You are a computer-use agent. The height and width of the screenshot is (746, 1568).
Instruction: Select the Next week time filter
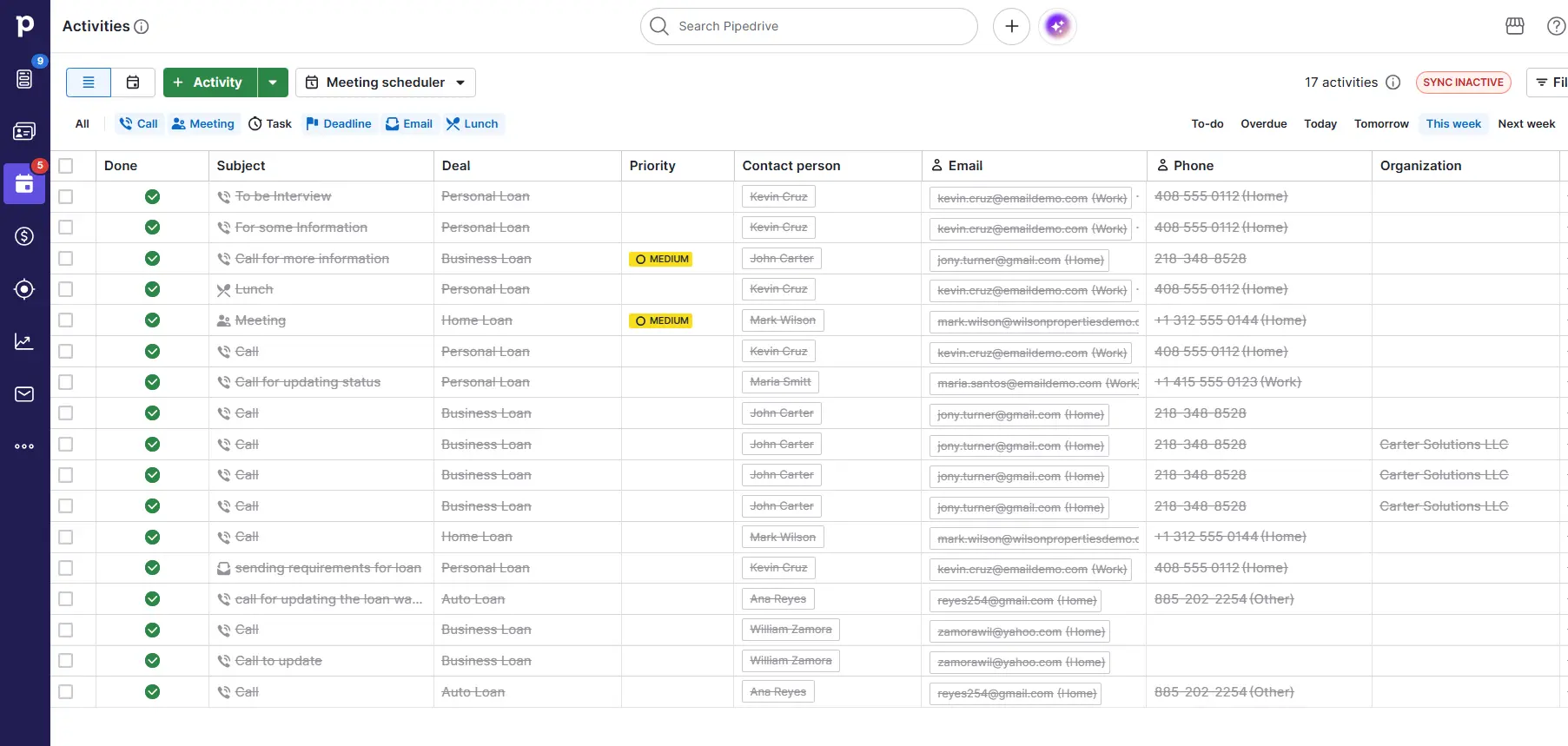(1525, 124)
